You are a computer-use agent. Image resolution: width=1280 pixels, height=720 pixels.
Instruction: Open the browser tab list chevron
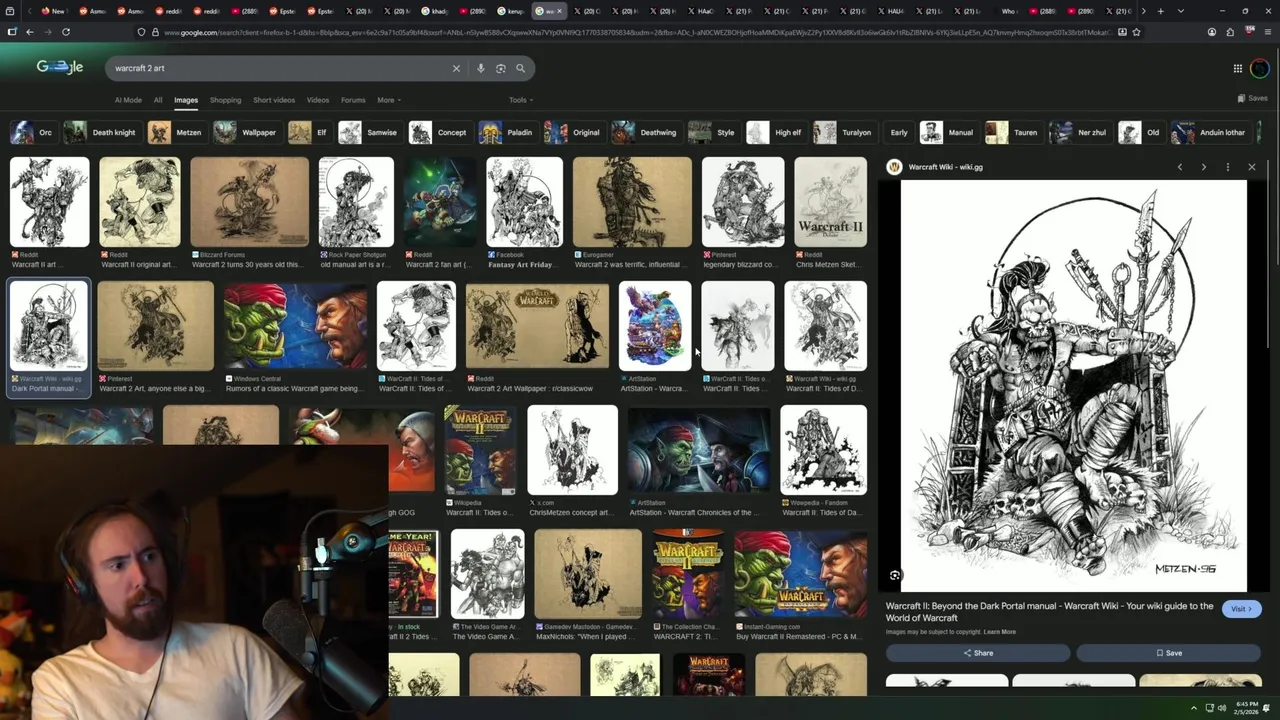1181,11
